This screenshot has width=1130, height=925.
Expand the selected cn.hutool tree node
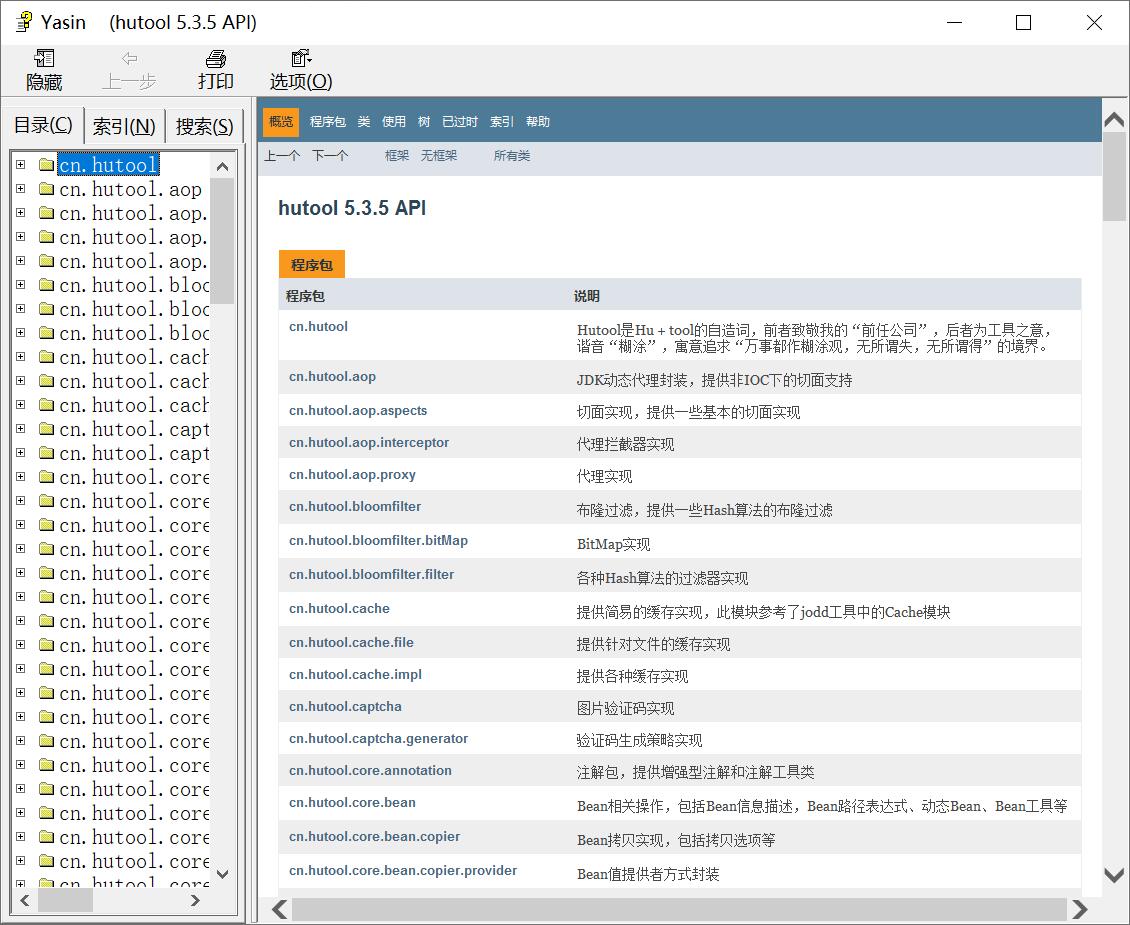(20, 164)
